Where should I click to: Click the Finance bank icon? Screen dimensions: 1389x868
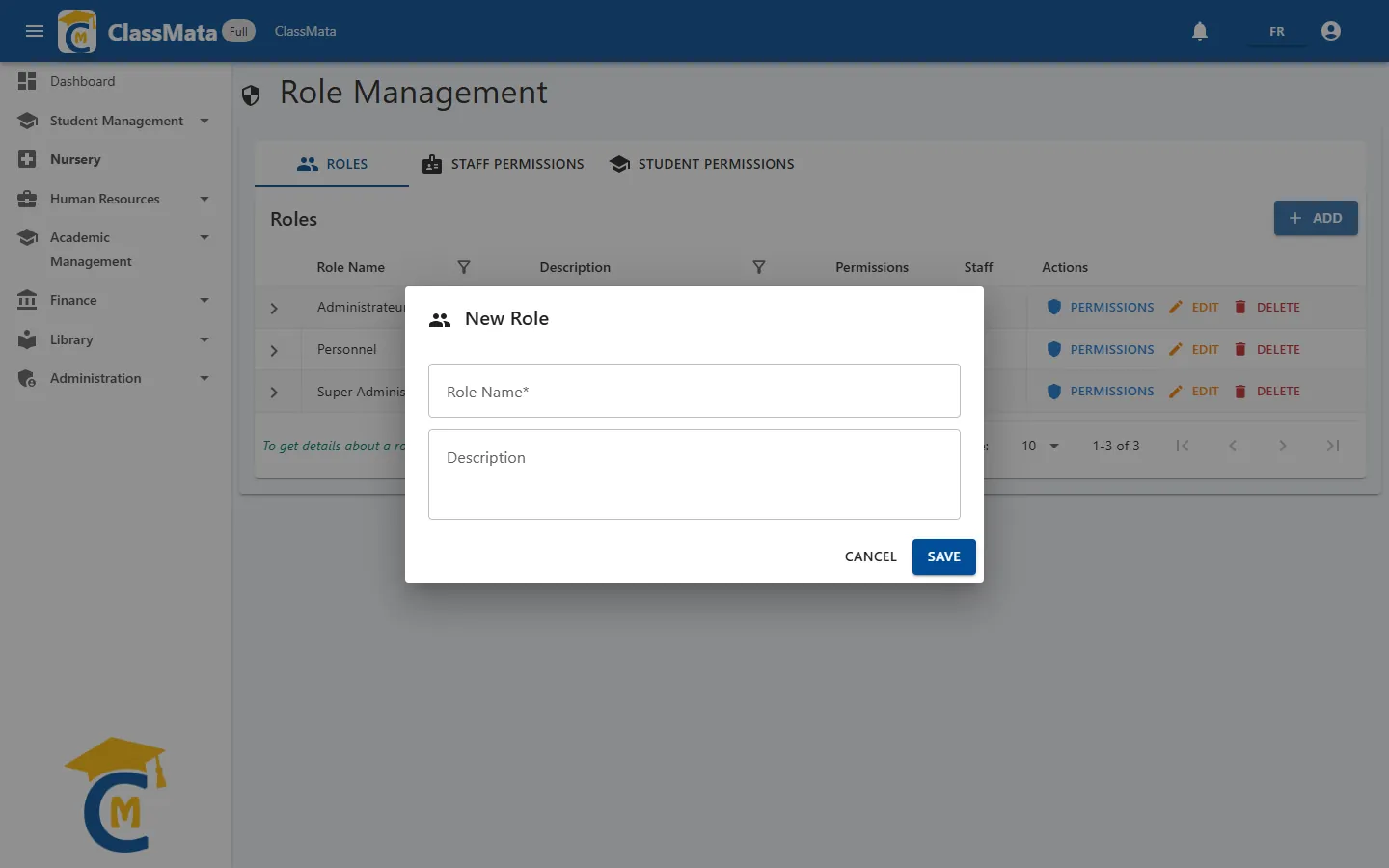(27, 300)
